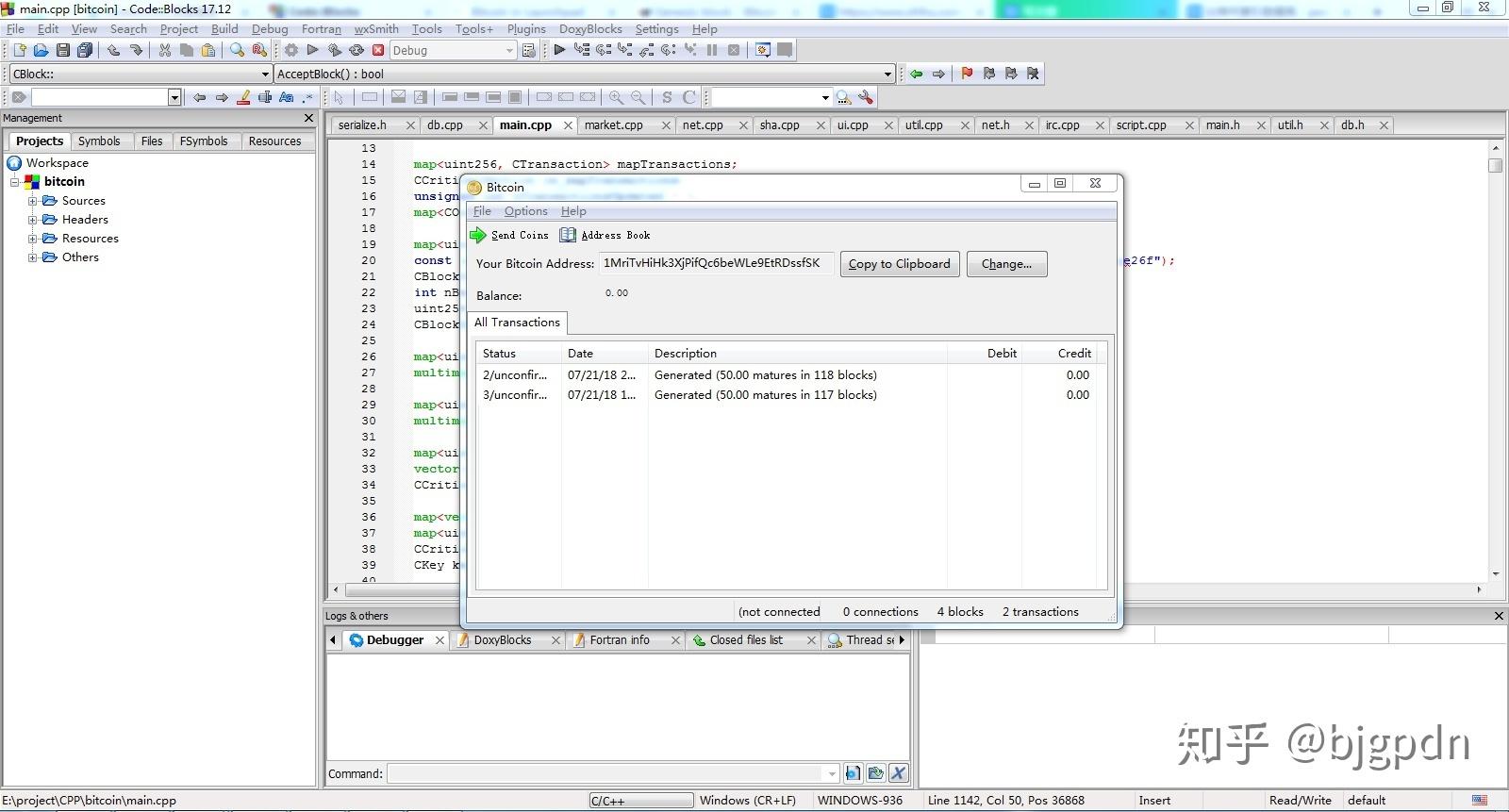Click the wrench options icon
The height and width of the screenshot is (812, 1509).
tap(866, 97)
